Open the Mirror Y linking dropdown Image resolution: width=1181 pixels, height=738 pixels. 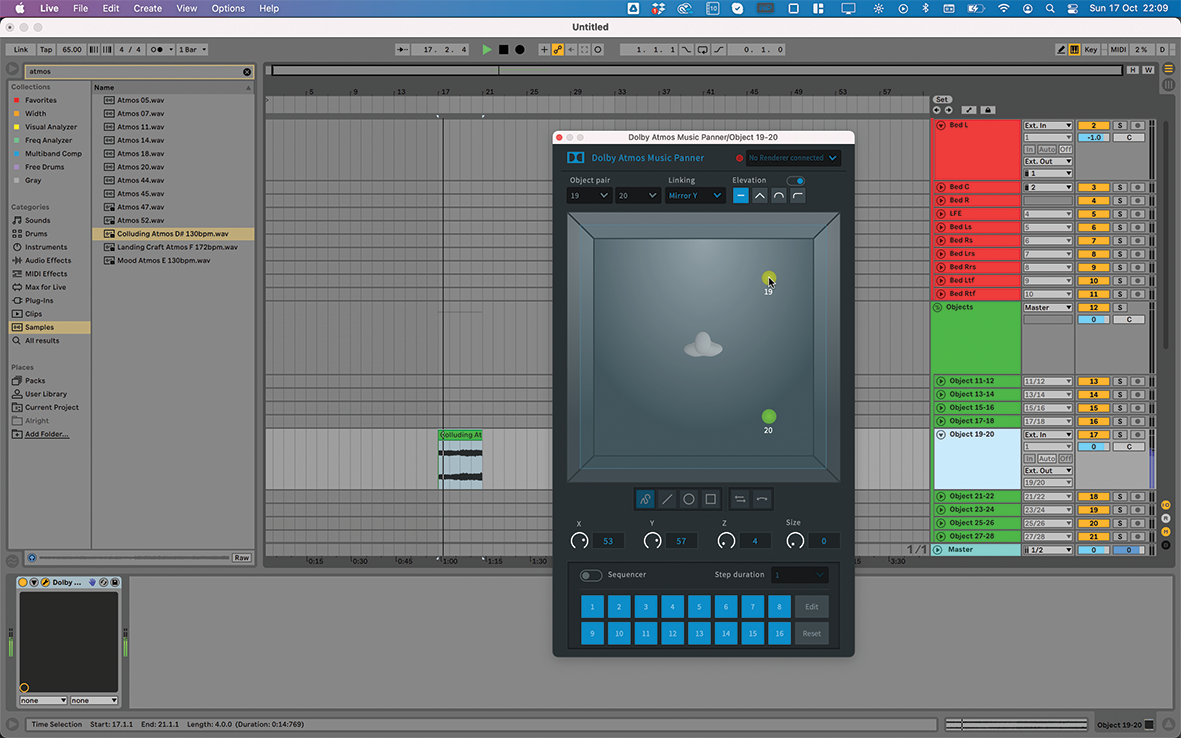[695, 195]
